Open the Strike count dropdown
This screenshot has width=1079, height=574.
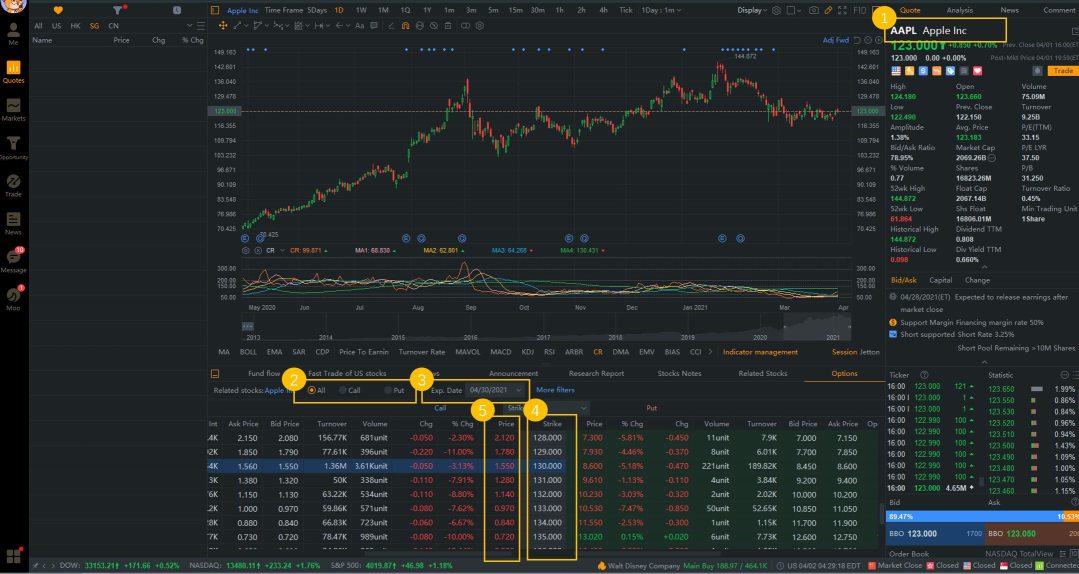(547, 408)
